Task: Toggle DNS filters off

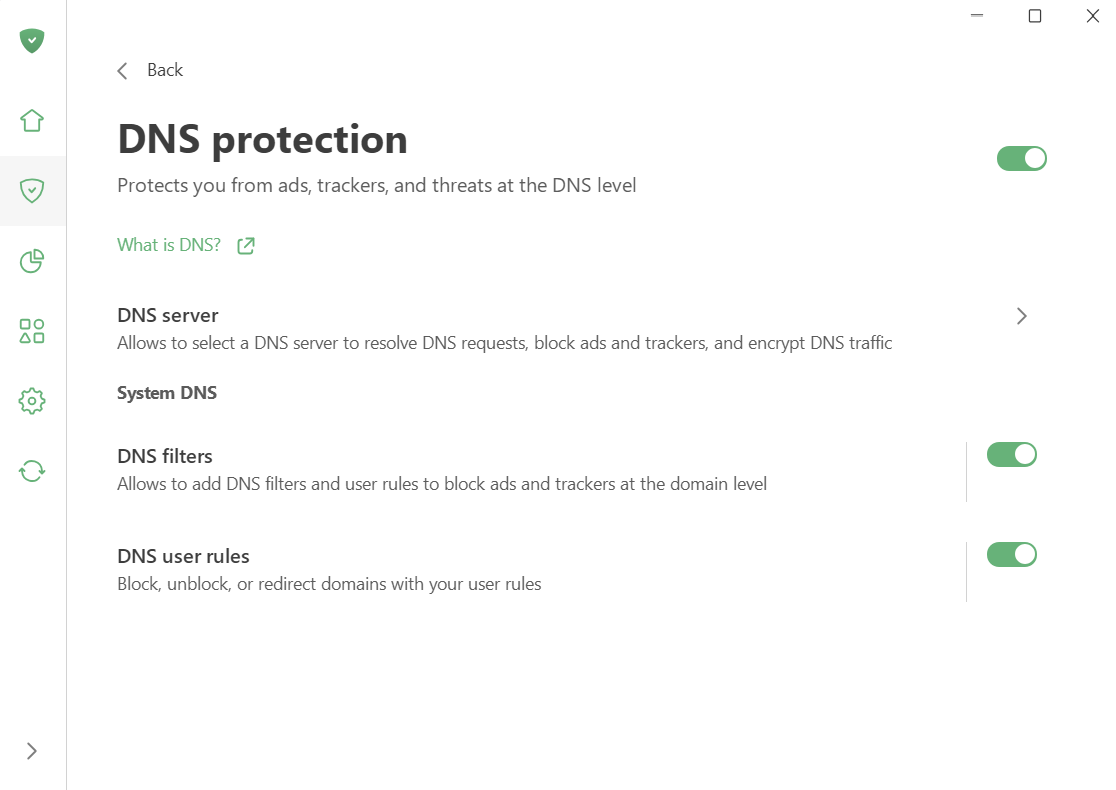Action: pyautogui.click(x=1011, y=454)
